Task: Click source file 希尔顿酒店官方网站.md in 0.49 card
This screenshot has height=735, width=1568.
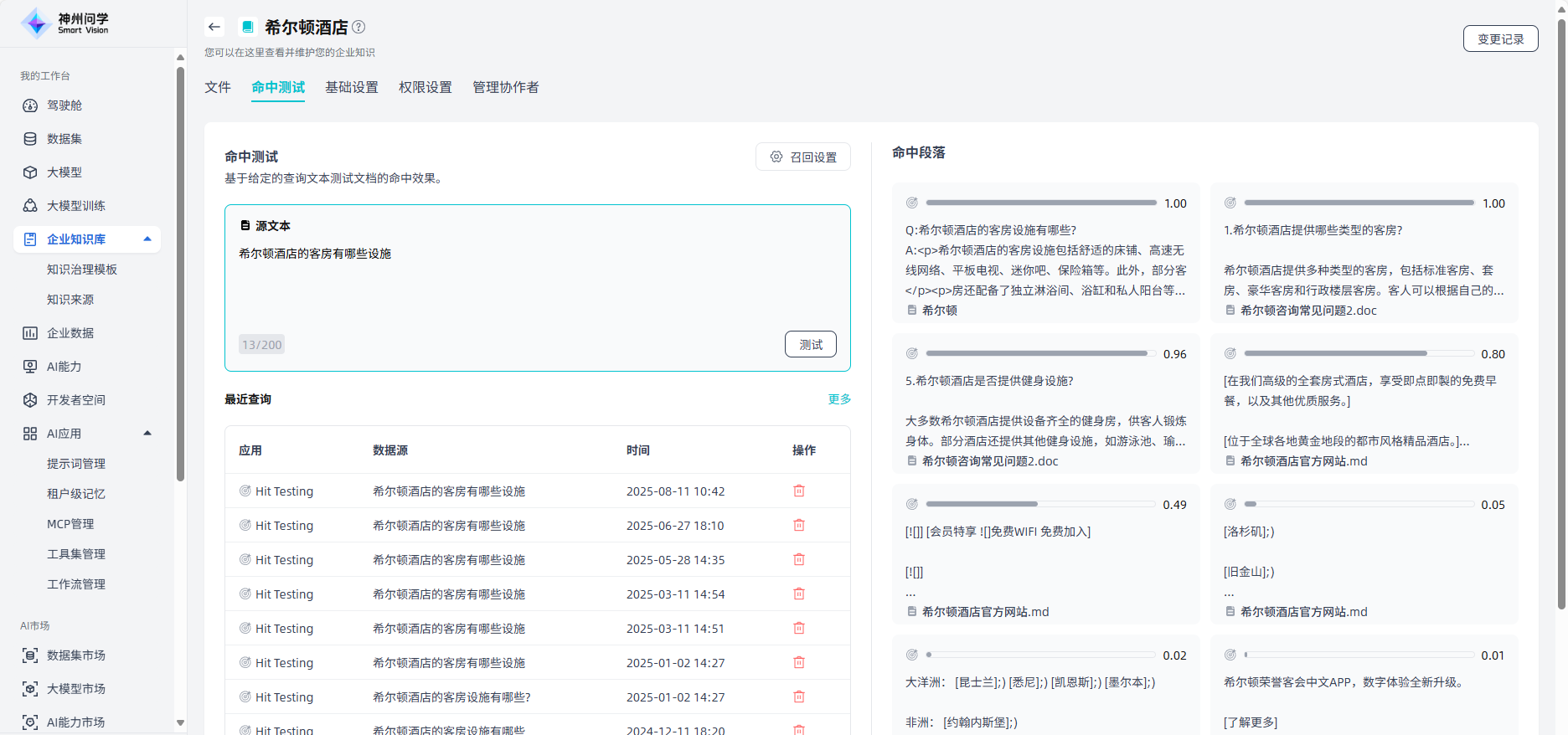Action: point(985,612)
